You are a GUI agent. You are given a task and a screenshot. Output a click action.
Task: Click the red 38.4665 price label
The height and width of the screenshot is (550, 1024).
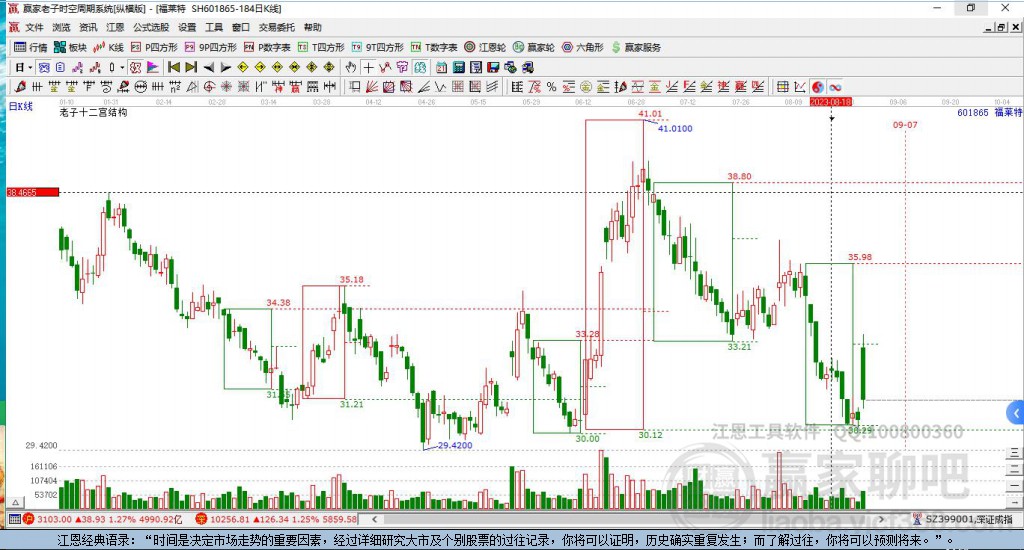33,192
